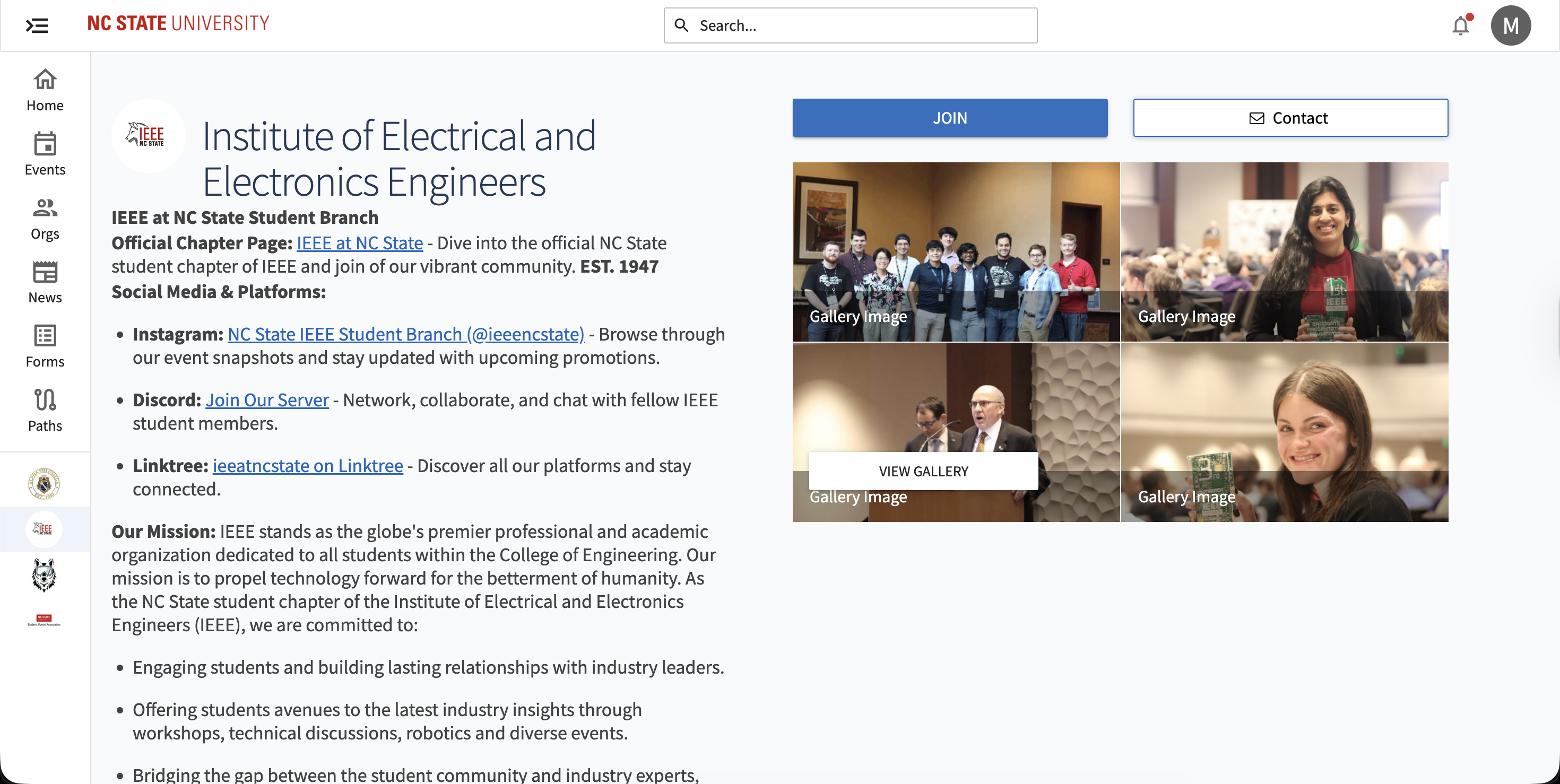Open the round crest organization shortcut
This screenshot has height=784, width=1560.
44,483
